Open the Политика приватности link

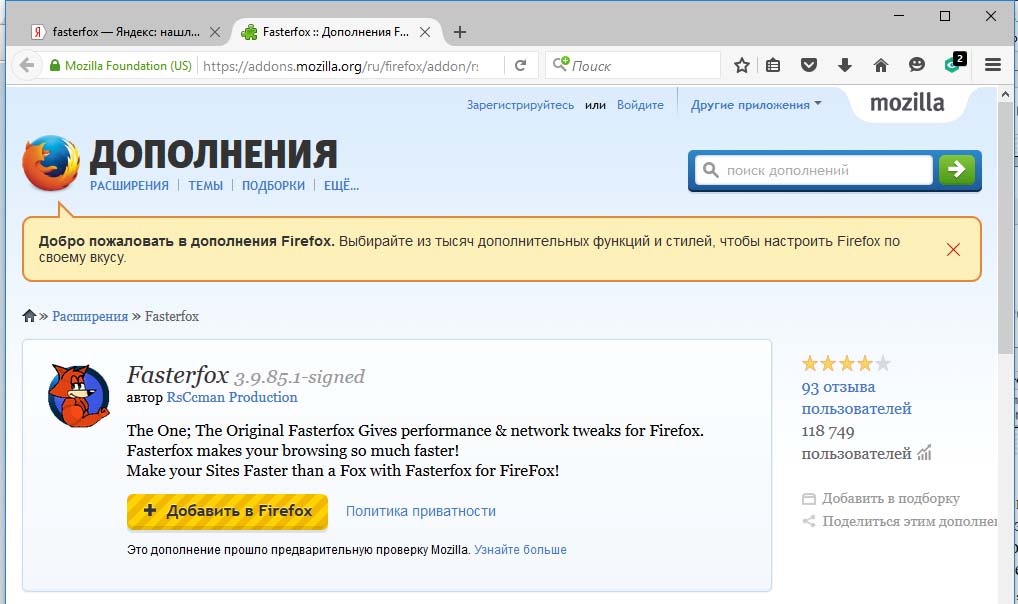click(x=420, y=511)
